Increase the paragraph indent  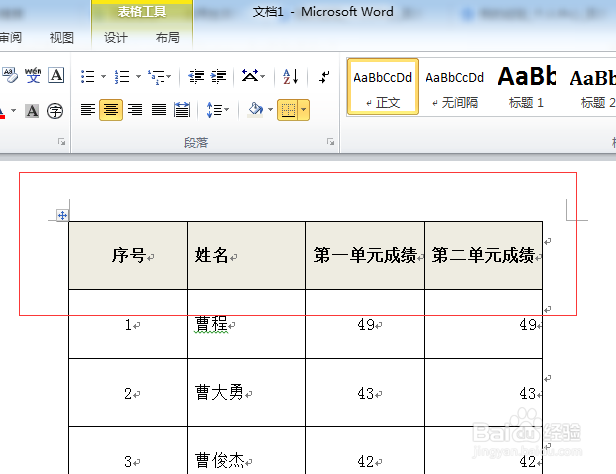[218, 76]
